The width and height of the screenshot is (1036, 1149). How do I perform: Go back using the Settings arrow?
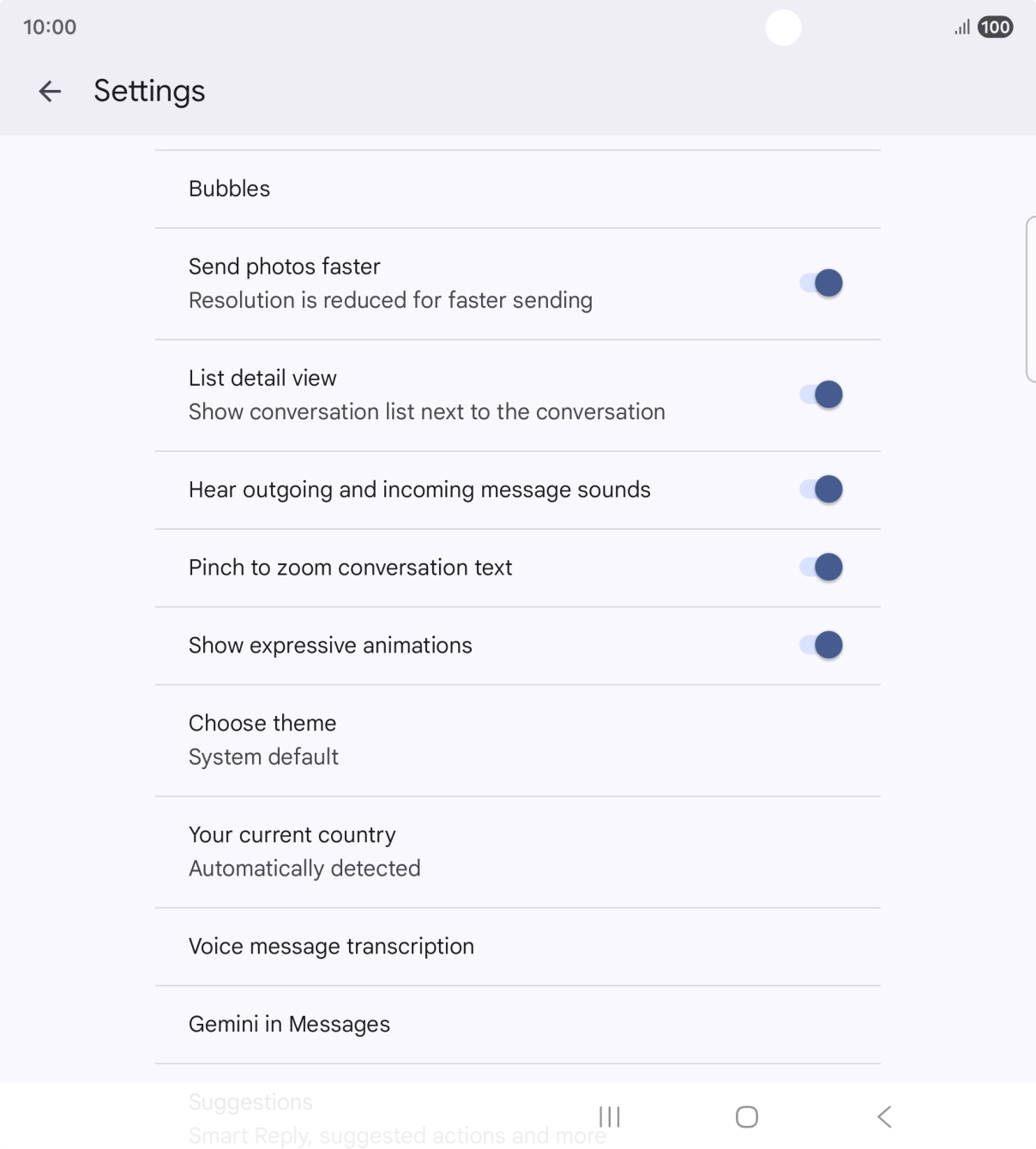tap(50, 91)
